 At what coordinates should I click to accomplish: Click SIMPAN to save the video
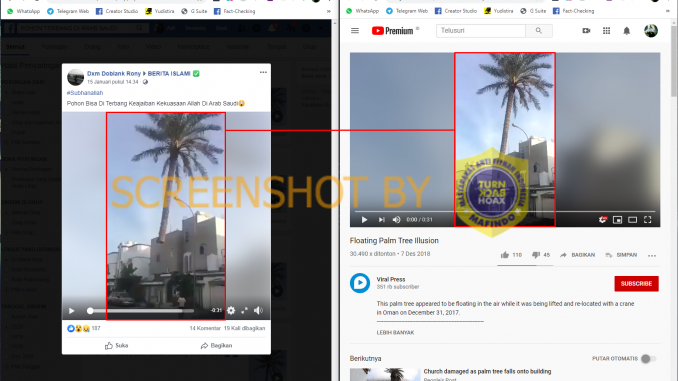[621, 255]
